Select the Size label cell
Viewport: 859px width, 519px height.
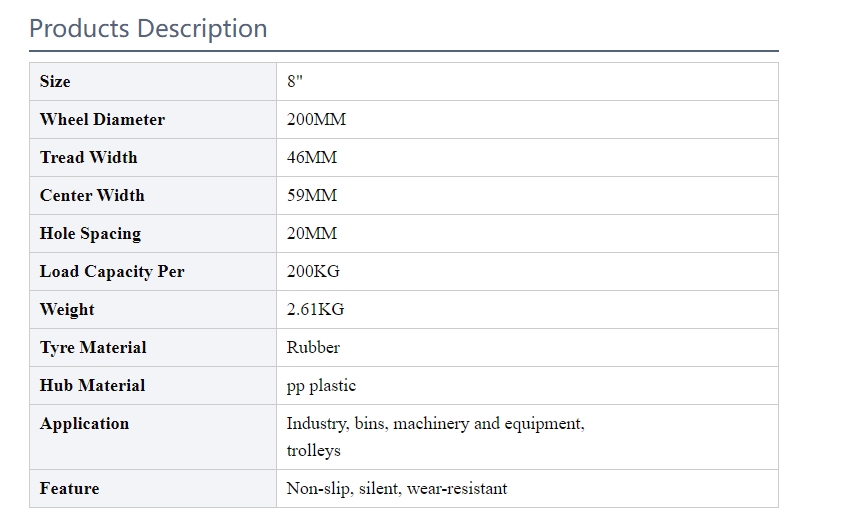(56, 82)
